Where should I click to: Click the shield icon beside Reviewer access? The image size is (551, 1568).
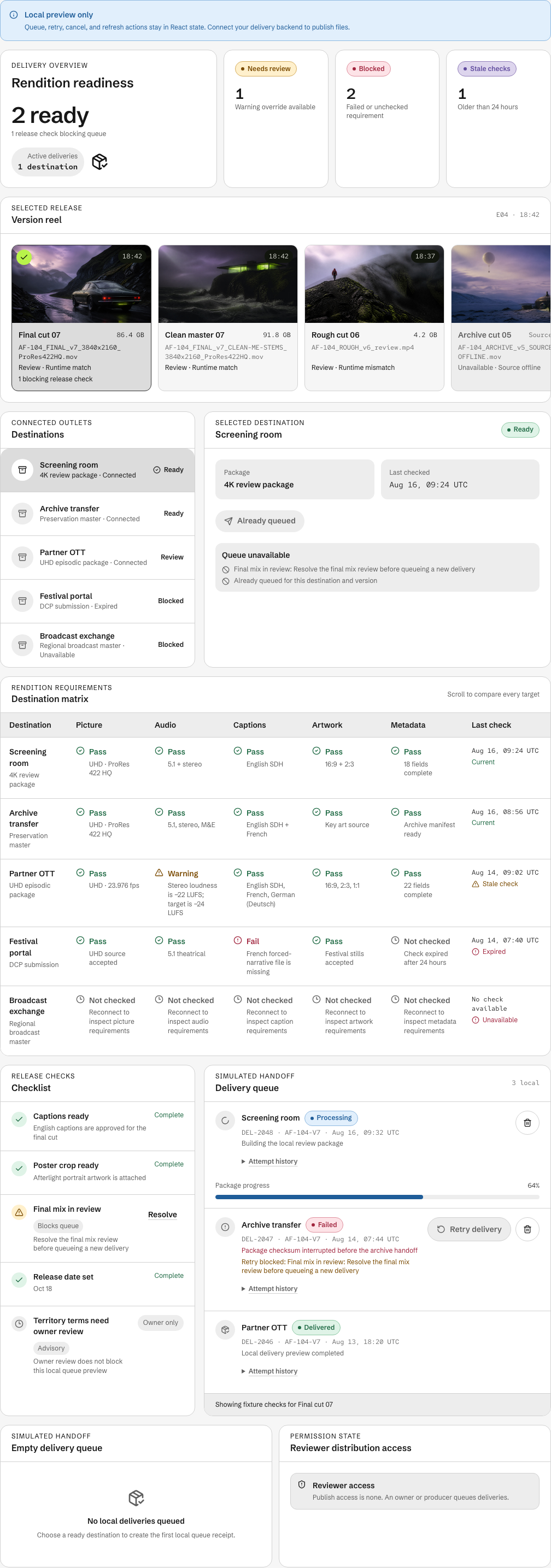[x=301, y=1484]
